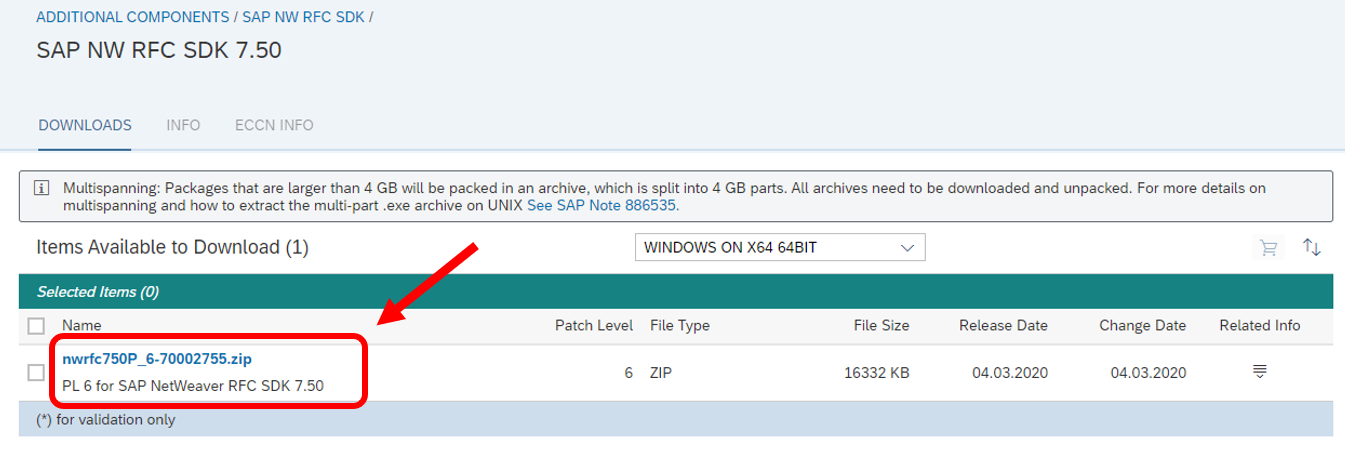Tick the select-all checkbox beside Name

tap(37, 325)
